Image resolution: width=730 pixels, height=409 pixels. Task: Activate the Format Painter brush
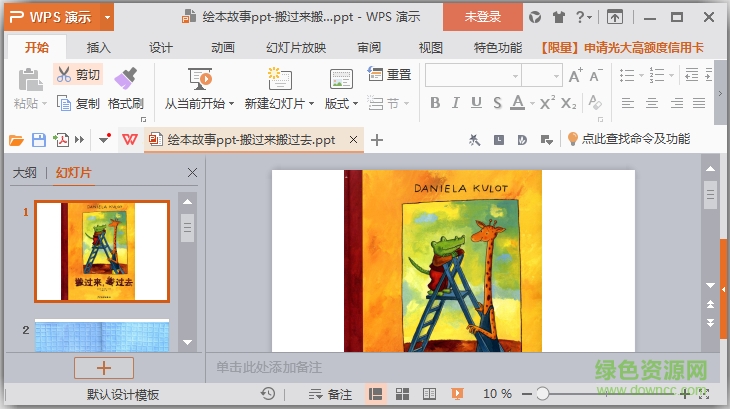coord(126,78)
